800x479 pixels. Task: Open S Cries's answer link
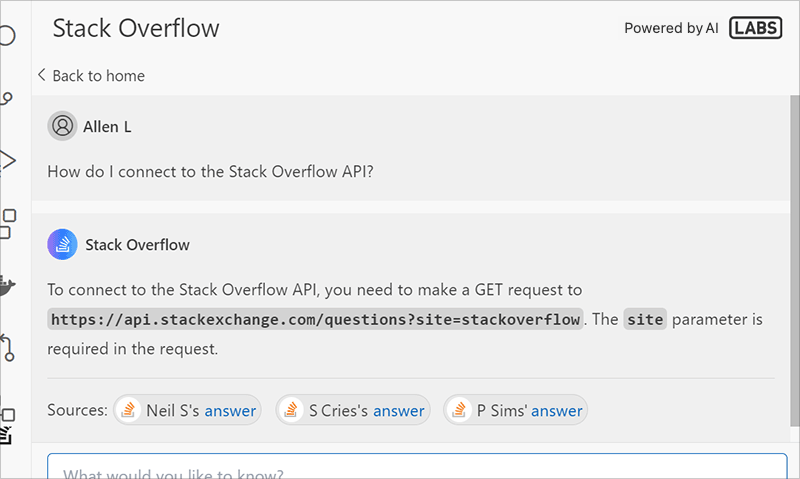pos(398,410)
